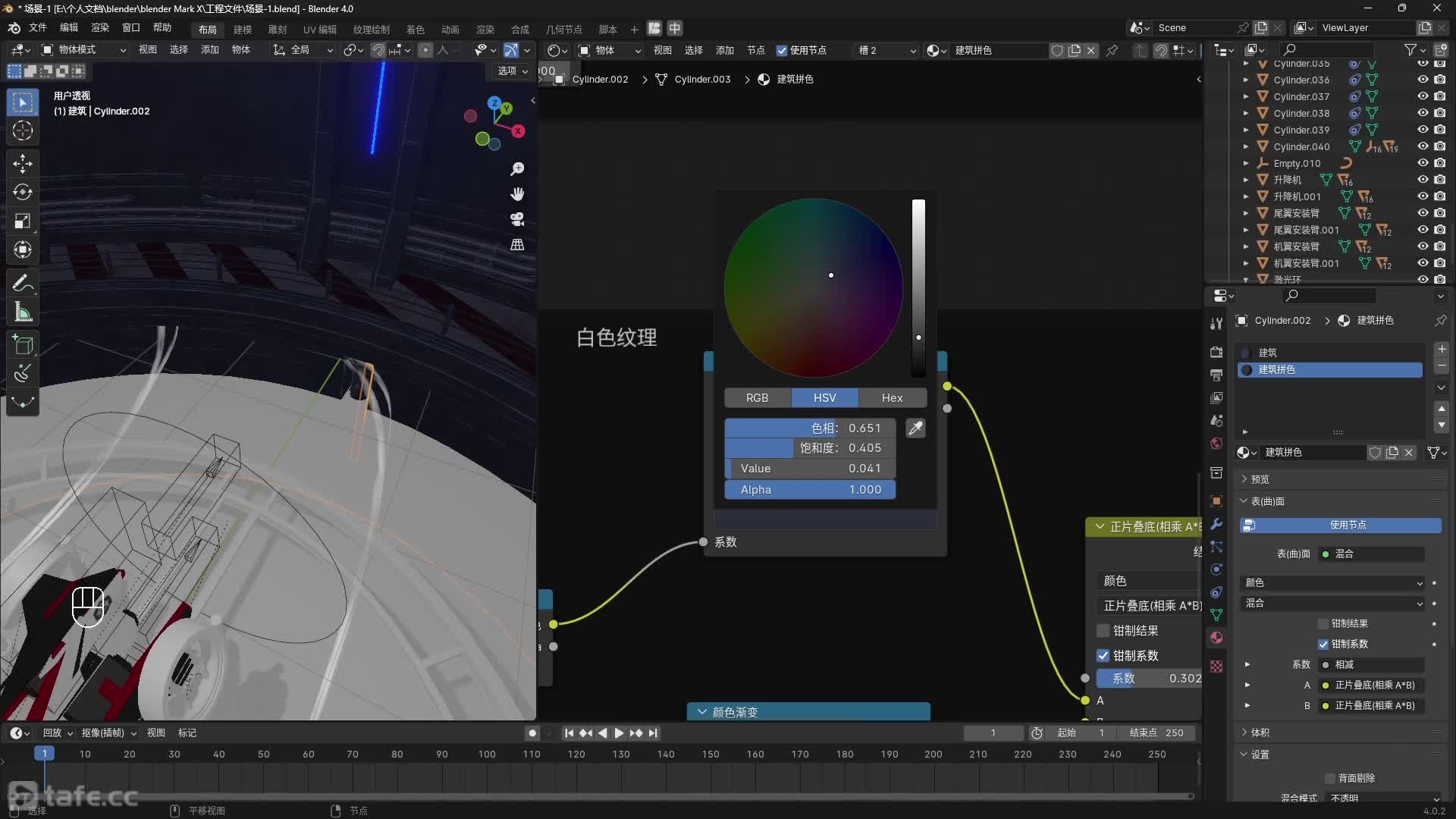The height and width of the screenshot is (819, 1456).
Task: Toggle the 使用节点 checkbox in node editor
Action: click(x=782, y=50)
